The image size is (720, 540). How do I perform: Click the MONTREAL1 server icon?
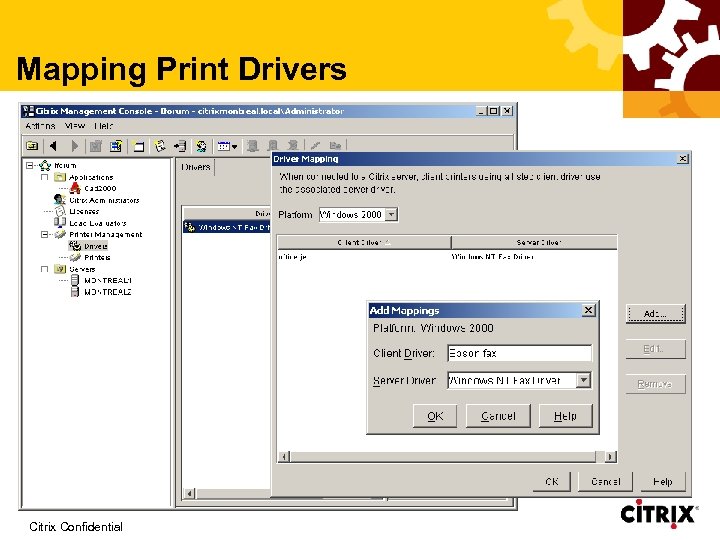click(x=75, y=280)
